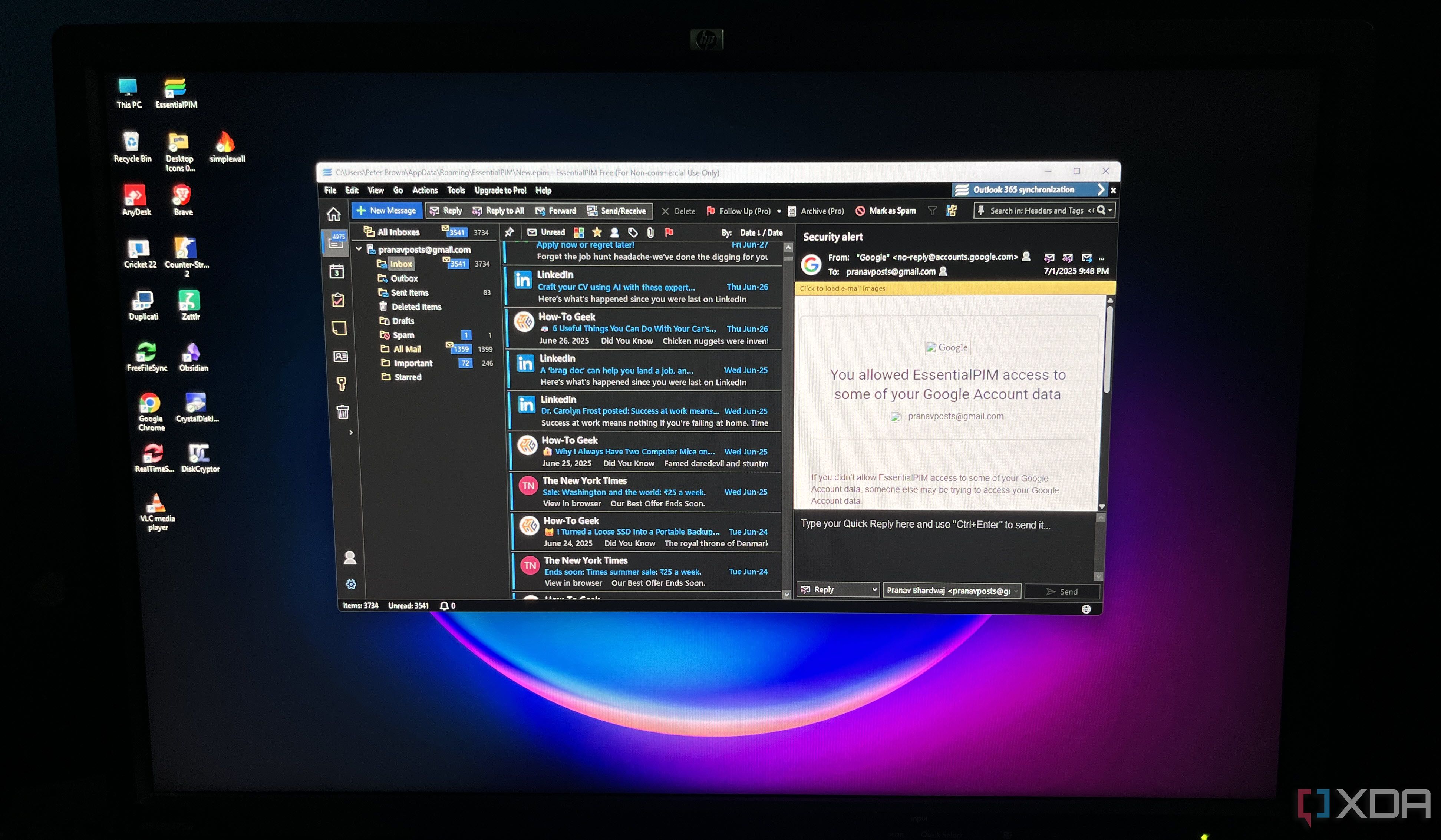
Task: Click the filter funnel icon in the toolbar
Action: [x=932, y=211]
